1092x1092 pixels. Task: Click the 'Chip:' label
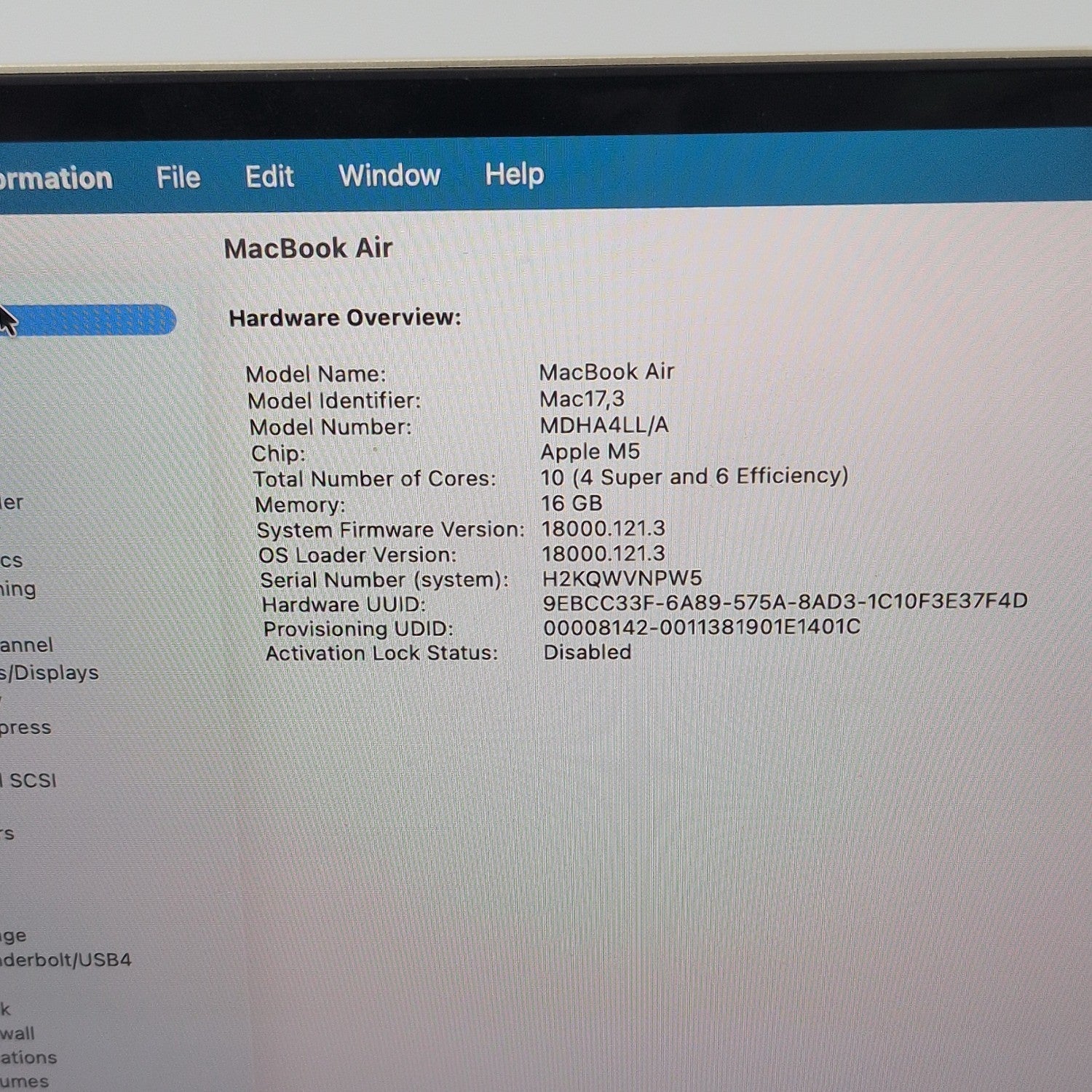[278, 454]
